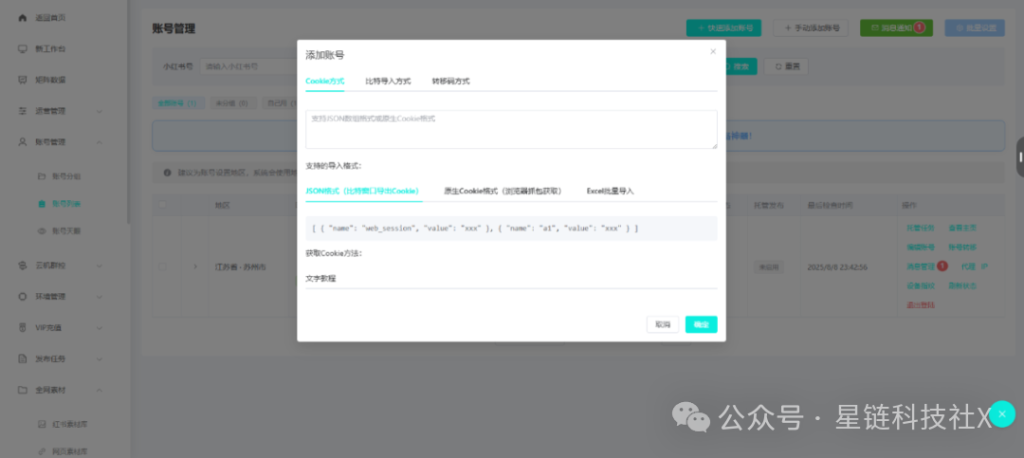
Task: Click the monitor icon for 新工作台
Action: (23, 49)
